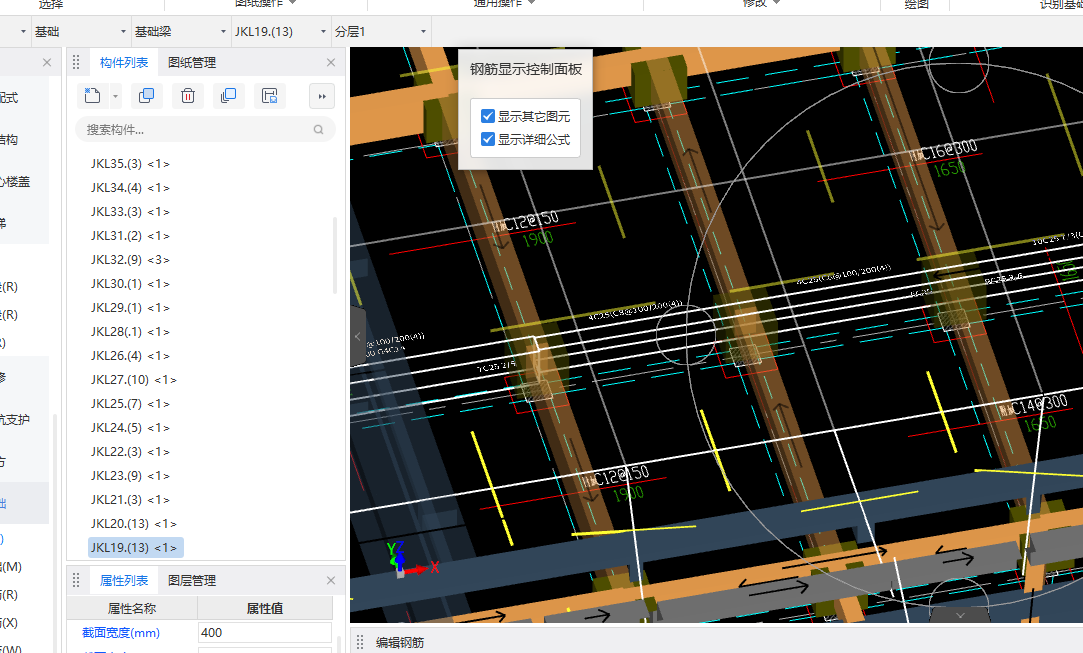Open the 通用操作 group dropdown
1083x653 pixels.
coord(531,3)
